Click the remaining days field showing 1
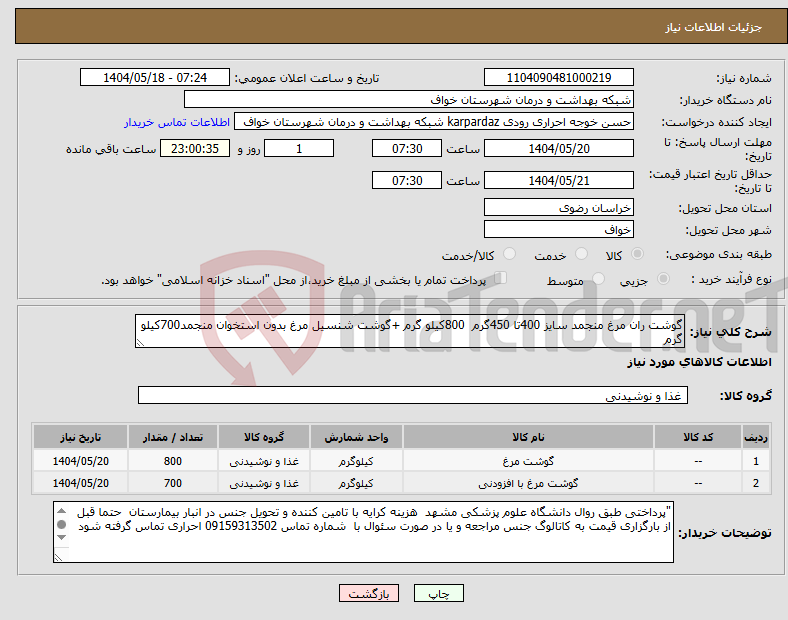Image resolution: width=788 pixels, height=620 pixels. (x=299, y=149)
